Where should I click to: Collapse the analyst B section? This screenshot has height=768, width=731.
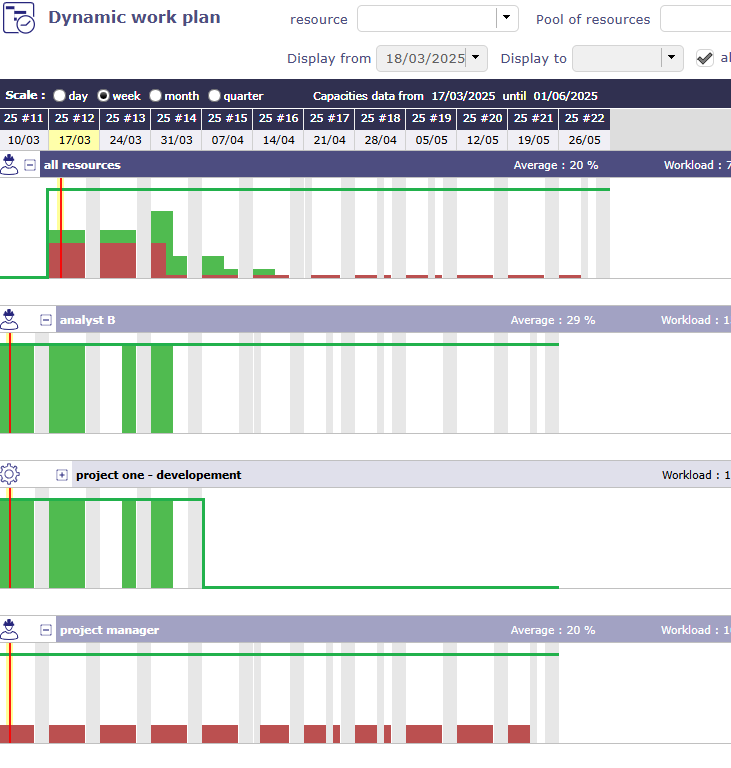click(x=46, y=320)
